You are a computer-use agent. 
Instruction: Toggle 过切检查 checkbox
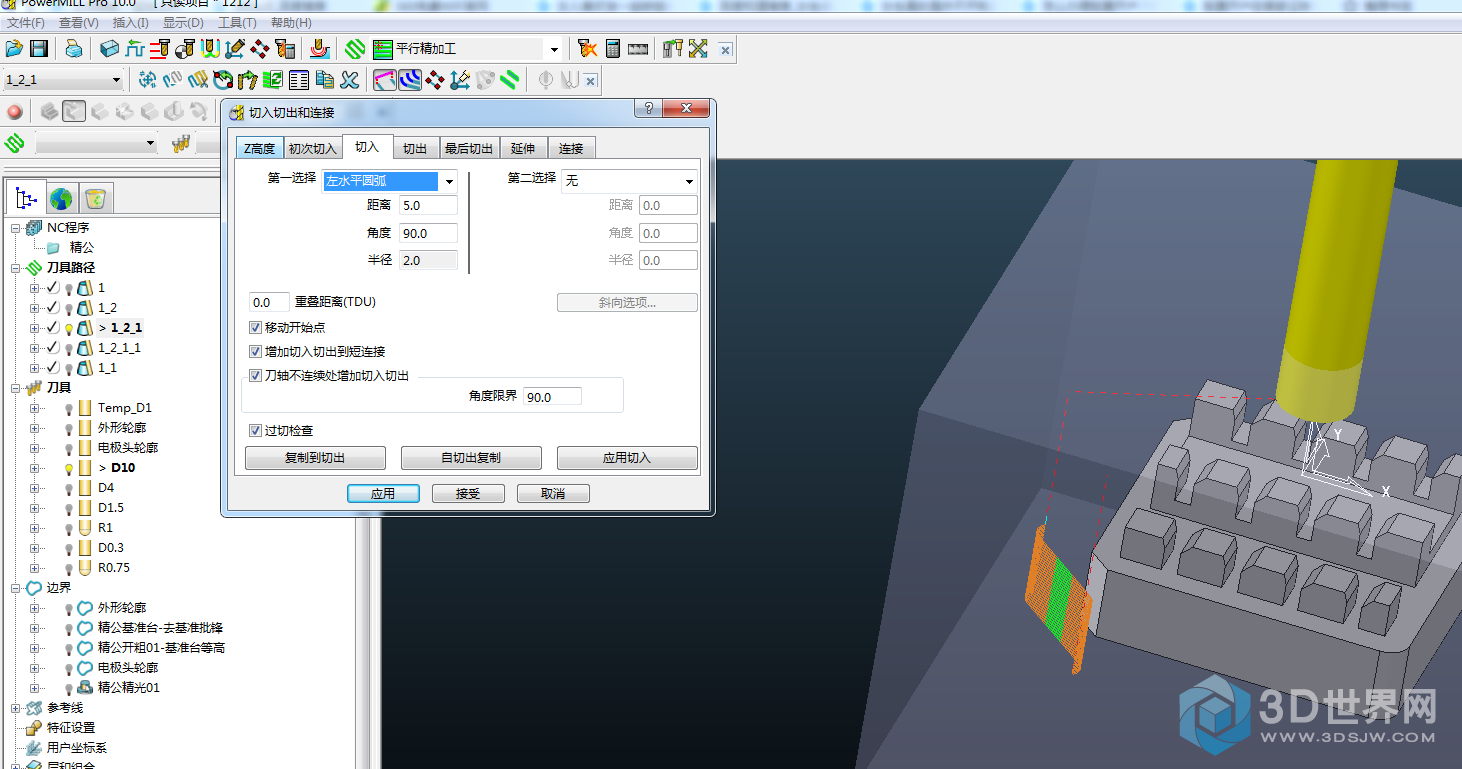coord(255,431)
